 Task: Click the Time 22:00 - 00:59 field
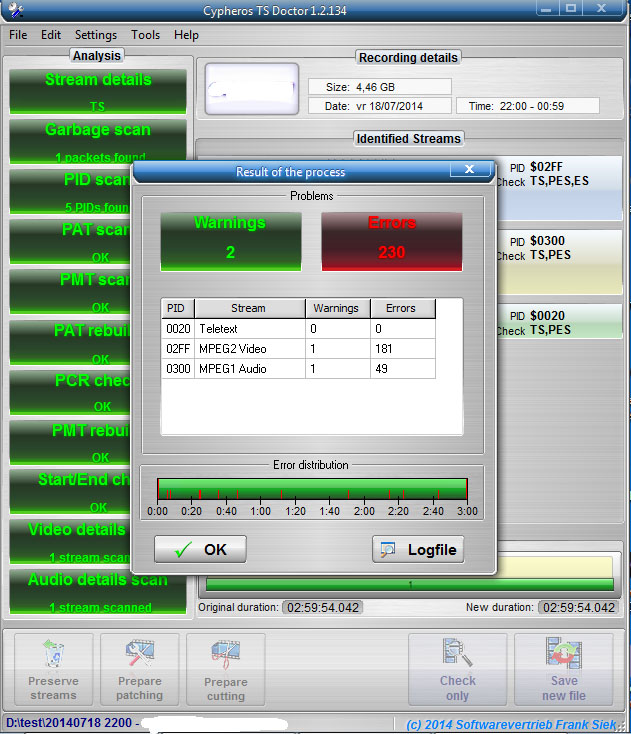click(x=528, y=106)
